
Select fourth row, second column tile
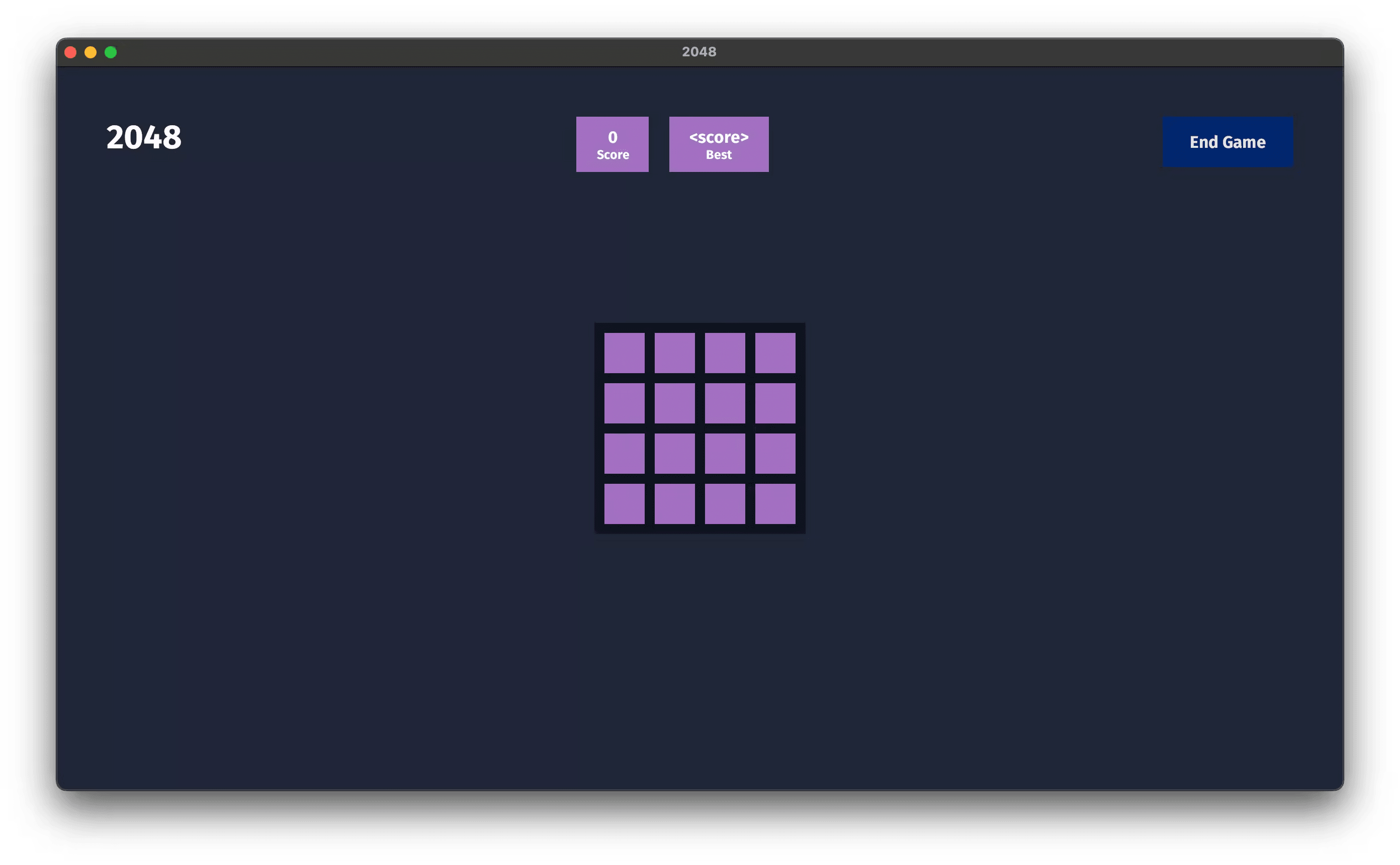tap(674, 503)
